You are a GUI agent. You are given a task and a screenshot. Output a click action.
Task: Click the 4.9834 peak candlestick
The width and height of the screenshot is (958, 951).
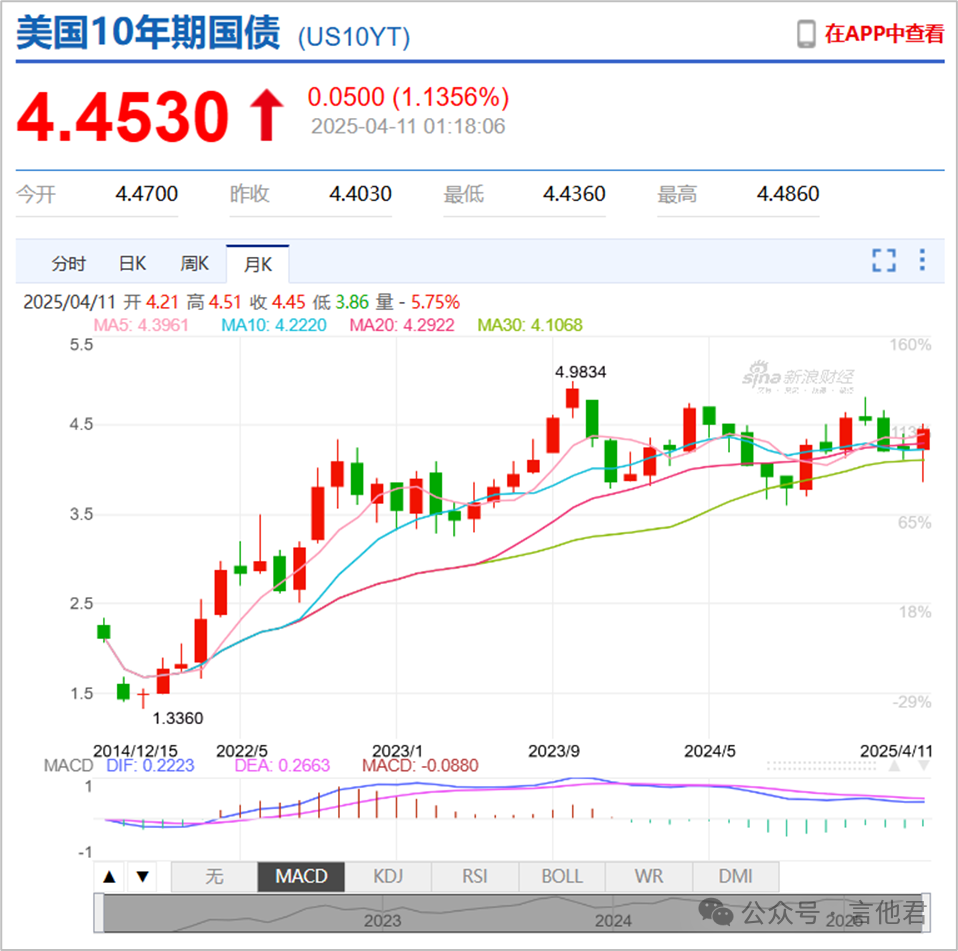coord(572,398)
